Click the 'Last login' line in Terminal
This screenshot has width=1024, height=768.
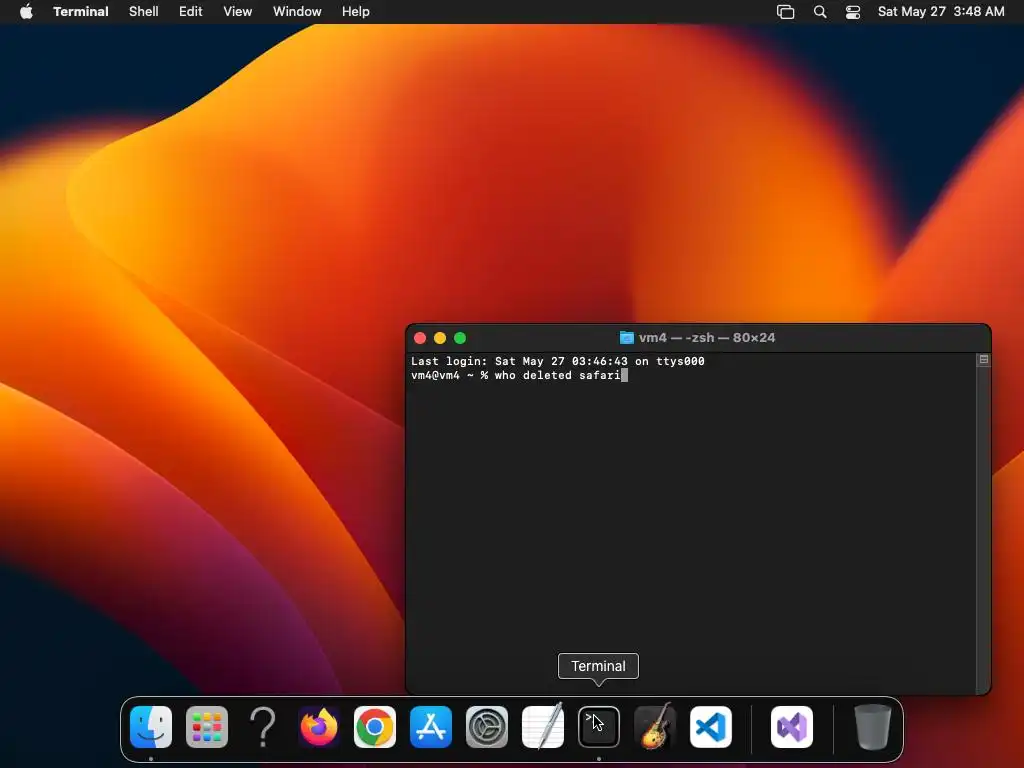[558, 361]
